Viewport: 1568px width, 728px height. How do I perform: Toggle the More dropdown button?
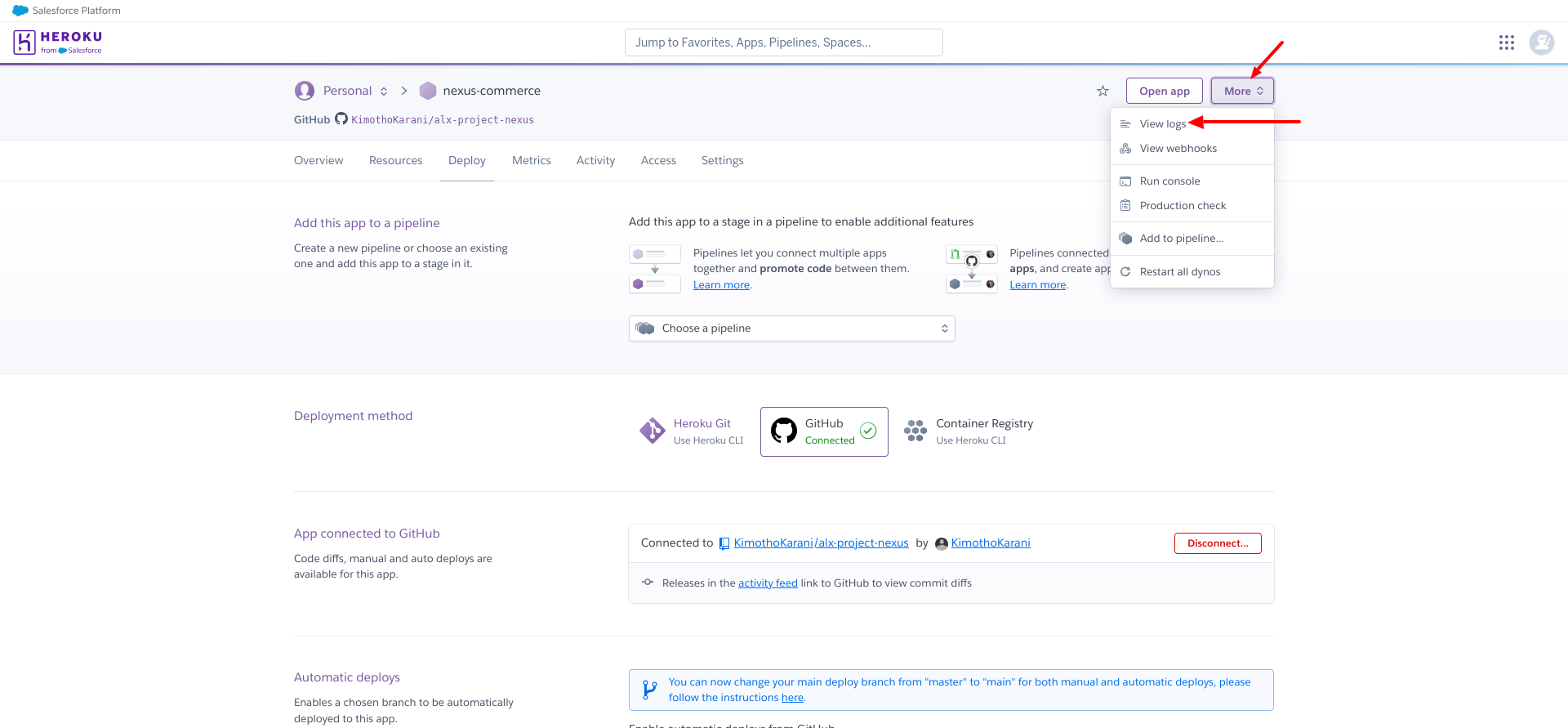[1242, 91]
